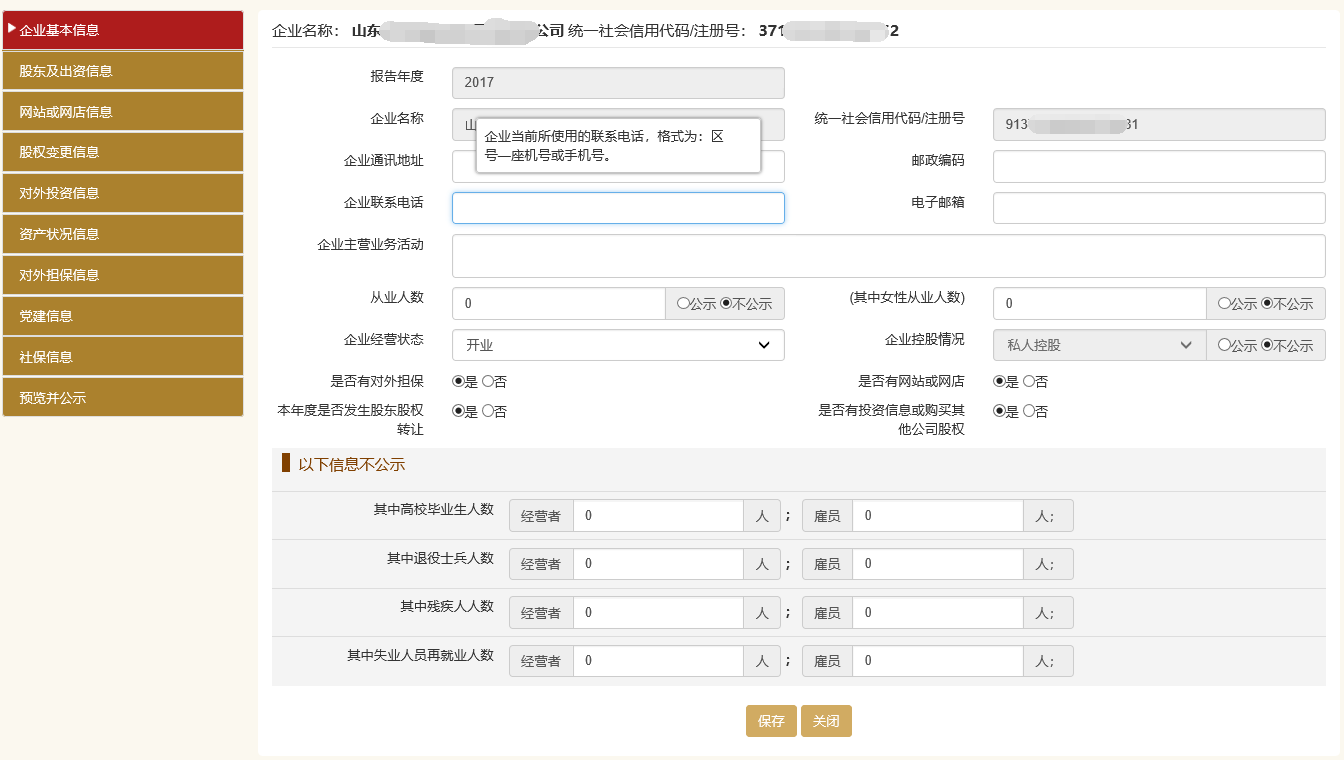Viewport: 1344px width, 760px height.
Task: Choose 否 for 投资信息或购买股权
Action: click(1029, 411)
